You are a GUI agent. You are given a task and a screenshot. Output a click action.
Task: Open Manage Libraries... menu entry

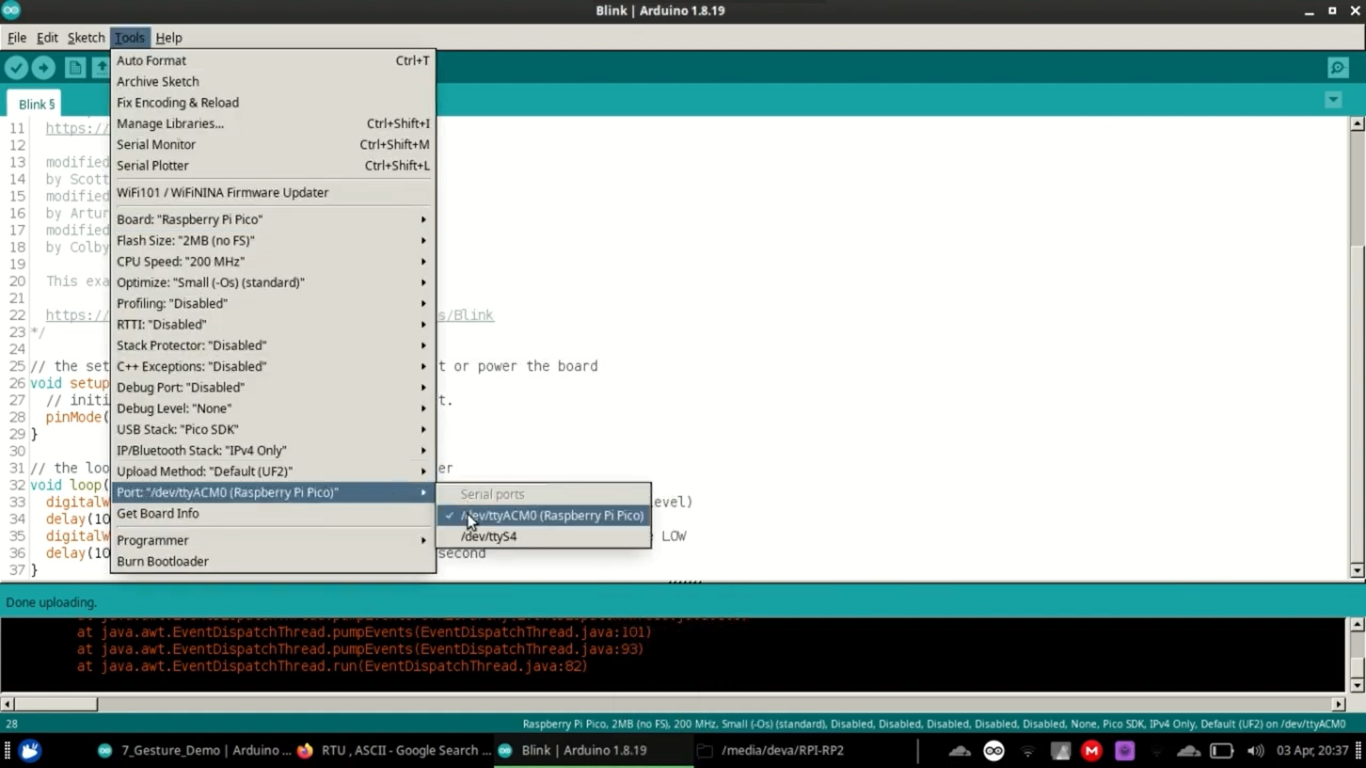273,123
